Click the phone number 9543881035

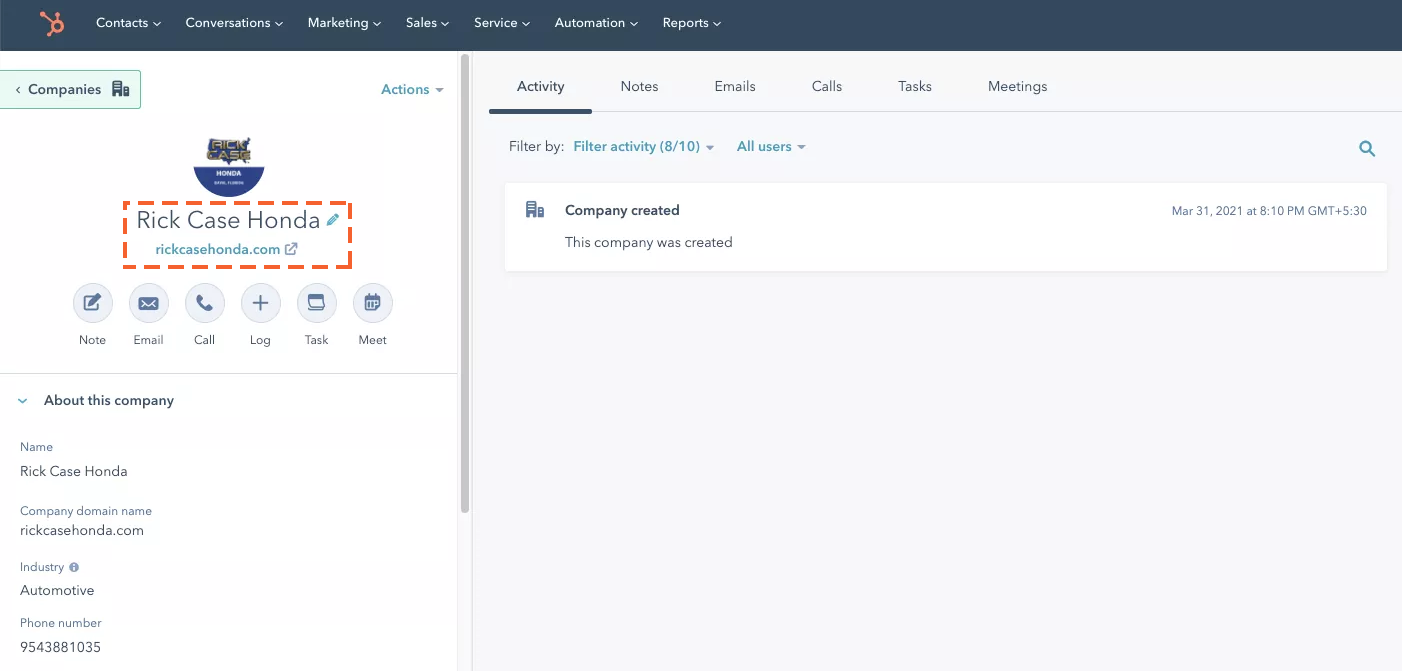pos(60,647)
